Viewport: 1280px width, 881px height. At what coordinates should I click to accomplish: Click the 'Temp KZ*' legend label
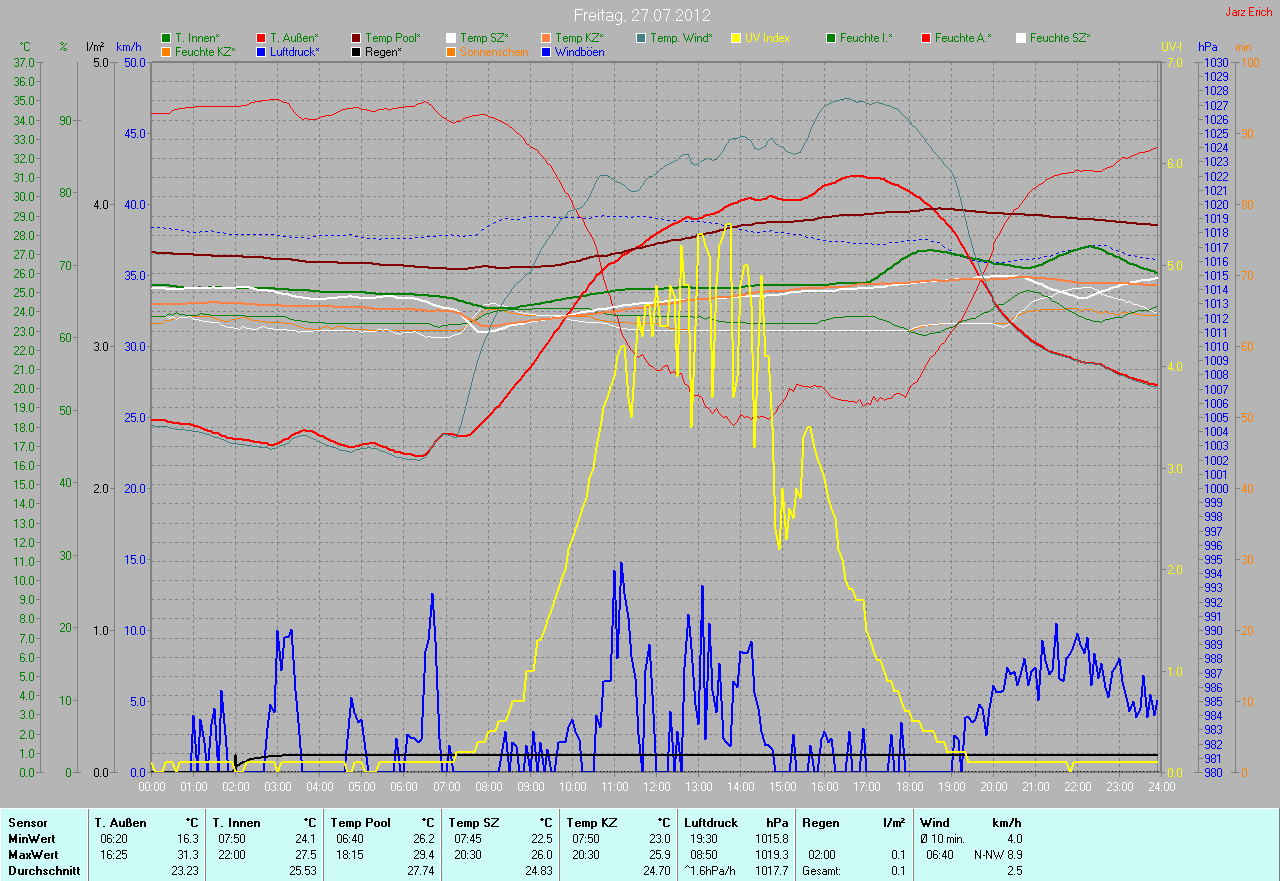pos(579,38)
